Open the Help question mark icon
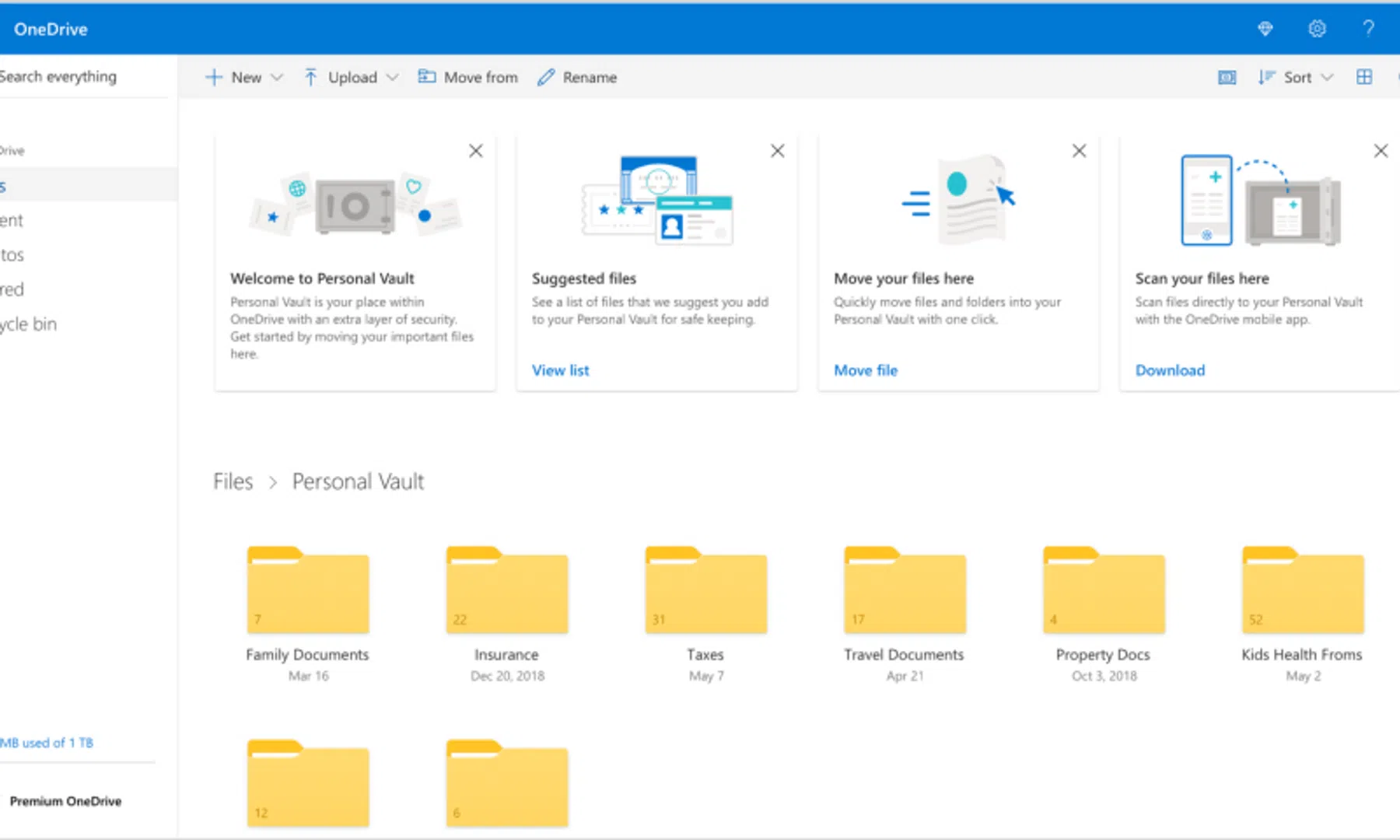Image resolution: width=1400 pixels, height=840 pixels. [1368, 30]
